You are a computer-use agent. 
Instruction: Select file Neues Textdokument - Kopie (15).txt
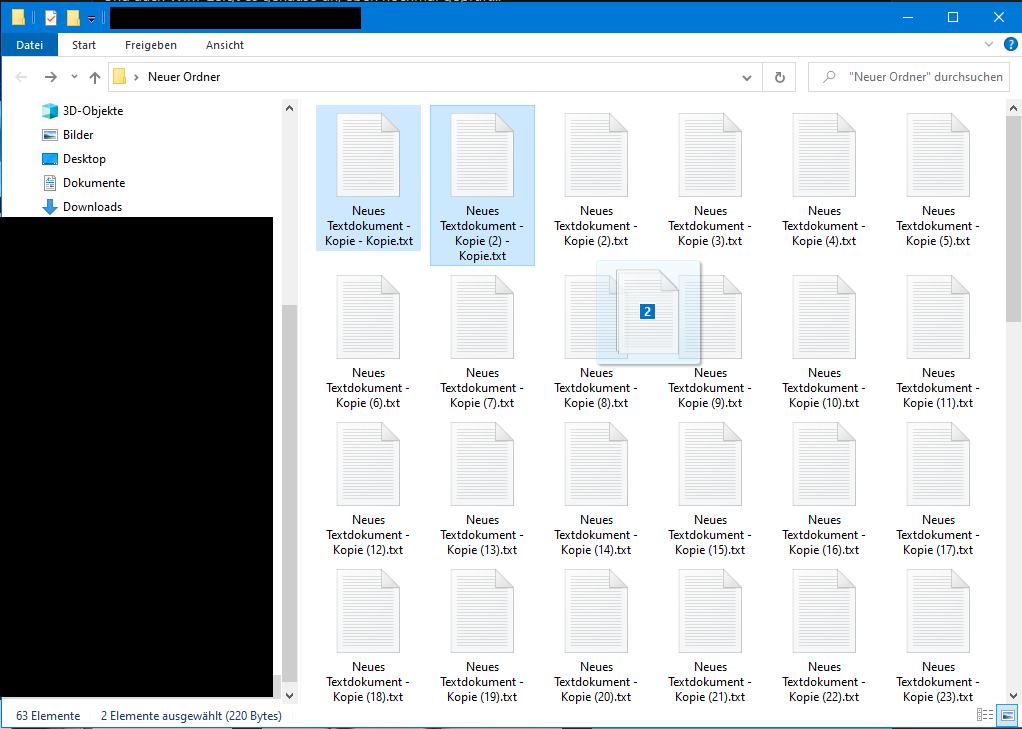click(x=710, y=488)
